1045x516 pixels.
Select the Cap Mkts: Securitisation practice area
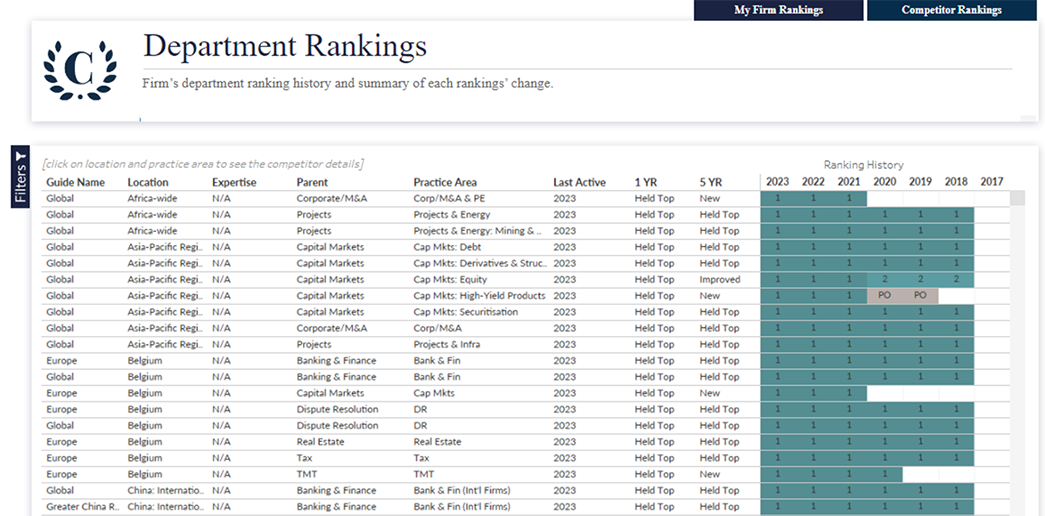pyautogui.click(x=466, y=312)
